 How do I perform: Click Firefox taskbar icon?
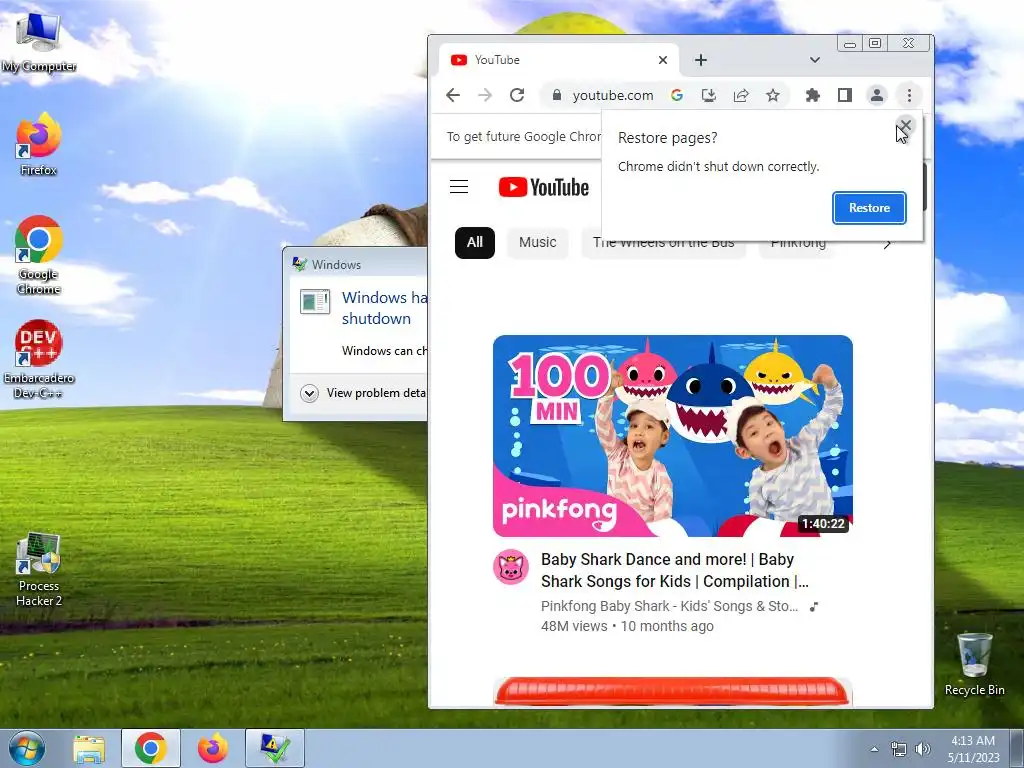point(212,748)
